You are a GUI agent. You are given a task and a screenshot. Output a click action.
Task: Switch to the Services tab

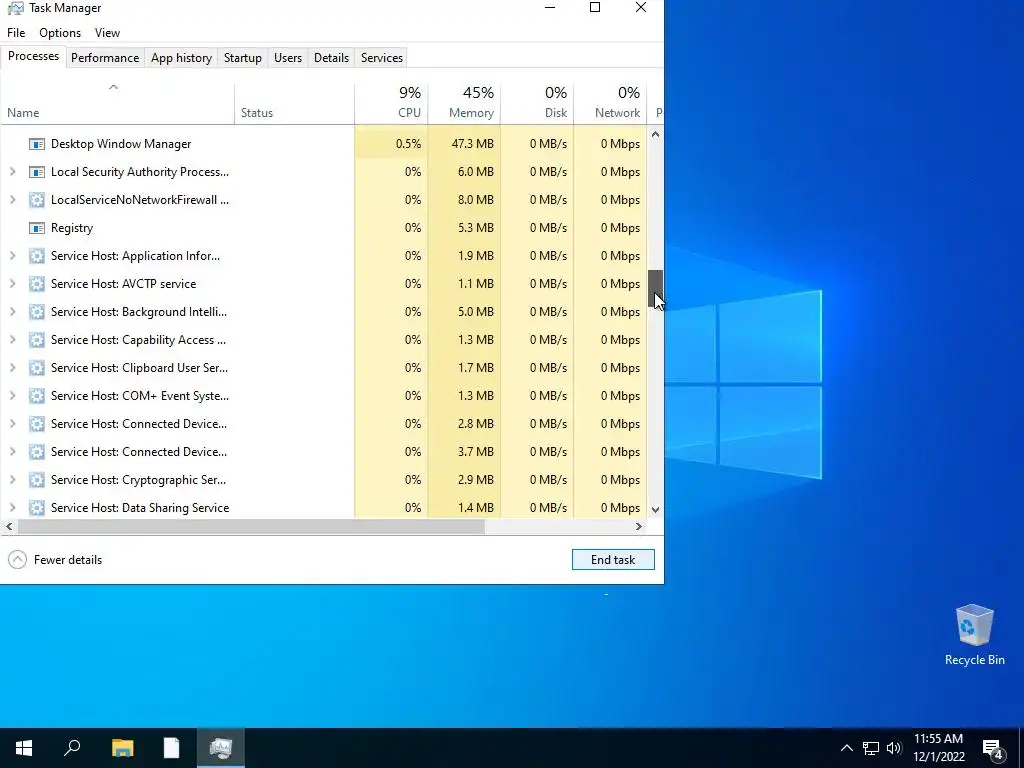click(x=381, y=57)
